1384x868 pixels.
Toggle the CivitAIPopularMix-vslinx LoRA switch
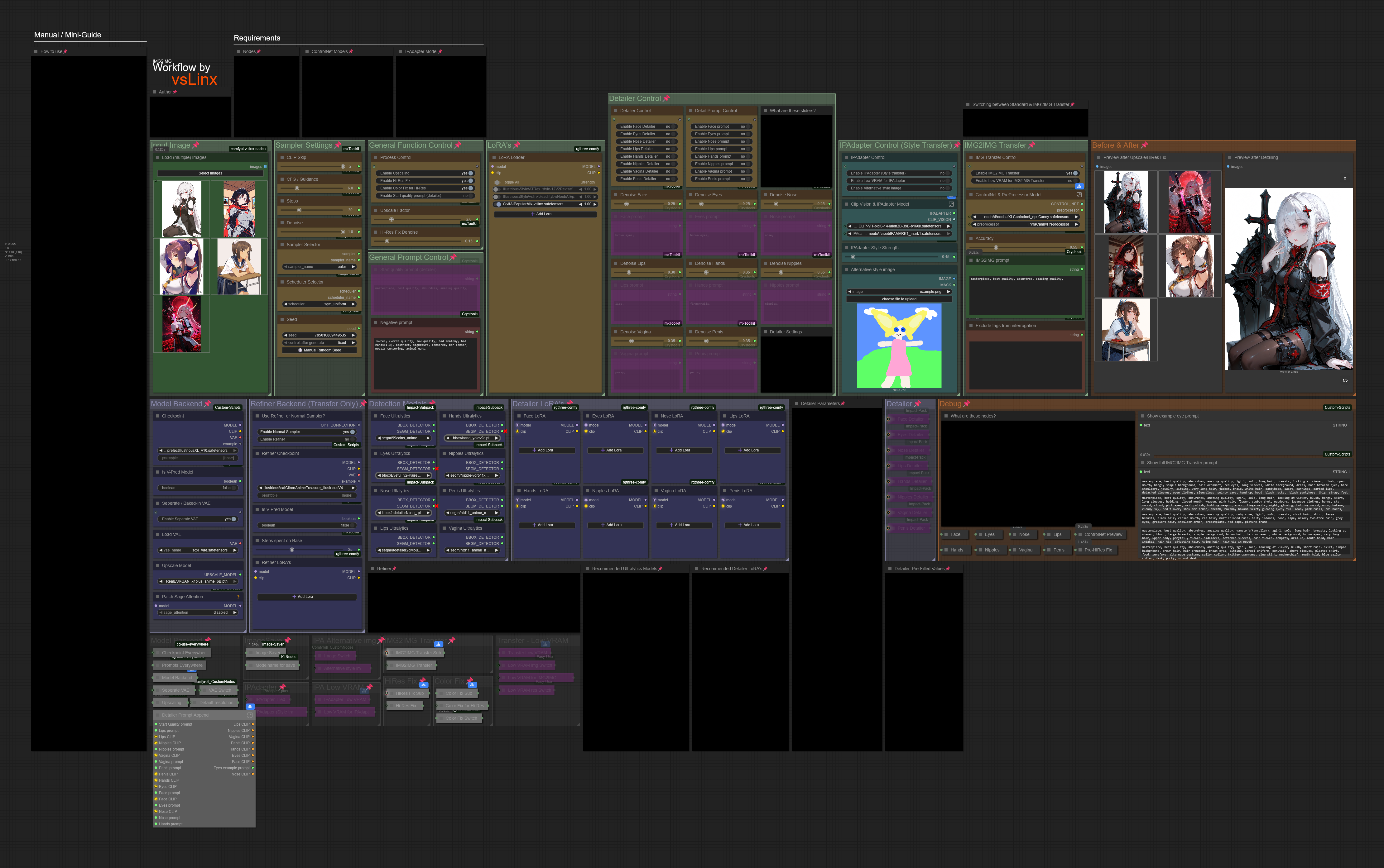[x=497, y=204]
